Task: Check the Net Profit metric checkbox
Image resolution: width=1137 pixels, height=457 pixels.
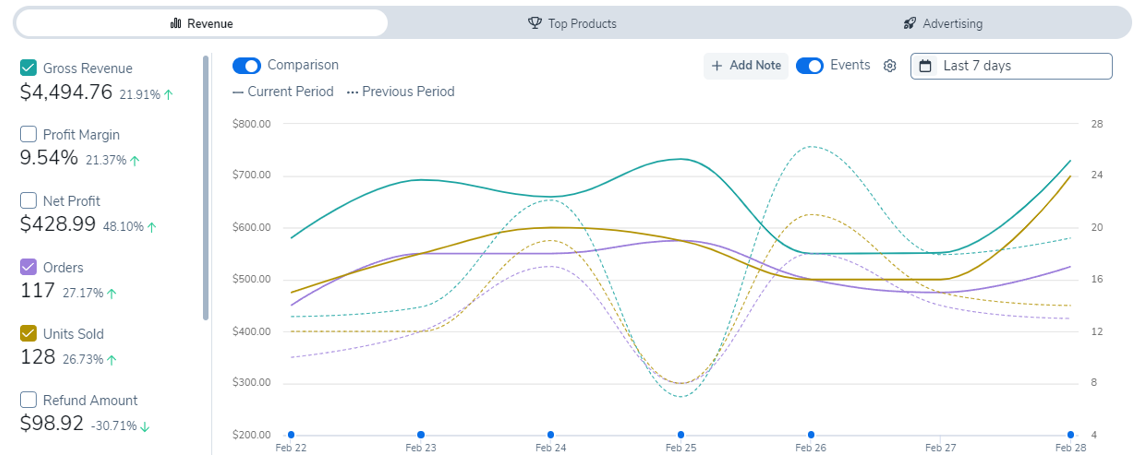Action: point(29,201)
